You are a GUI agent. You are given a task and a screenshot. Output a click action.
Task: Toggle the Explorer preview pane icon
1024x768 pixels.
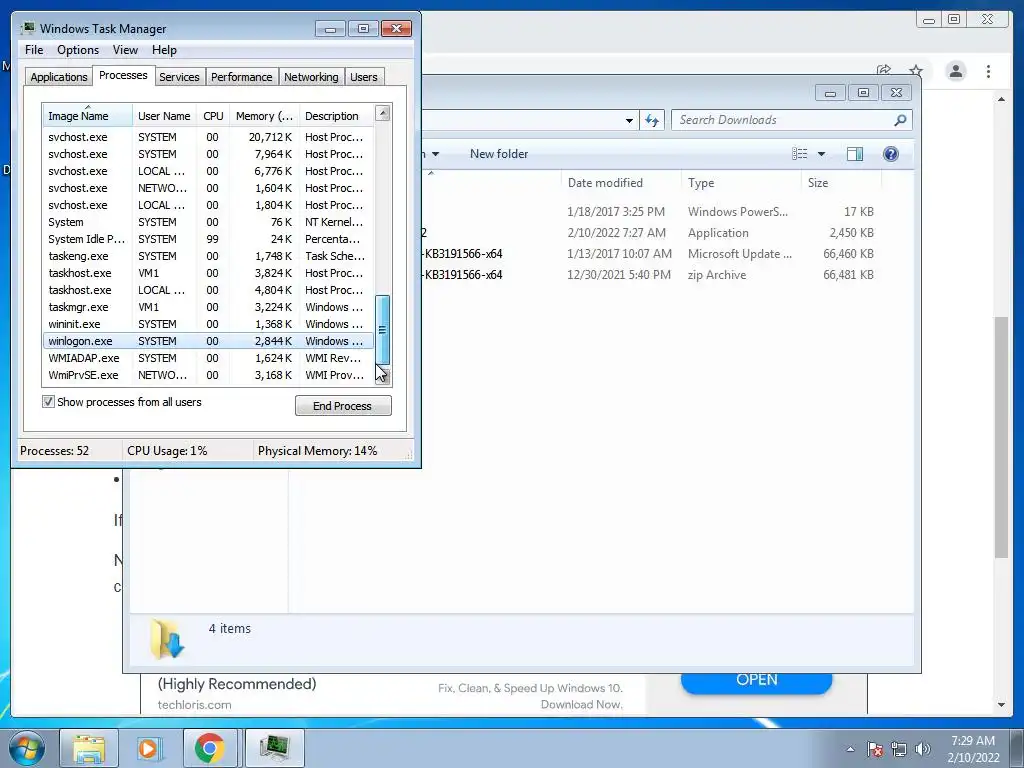point(854,153)
